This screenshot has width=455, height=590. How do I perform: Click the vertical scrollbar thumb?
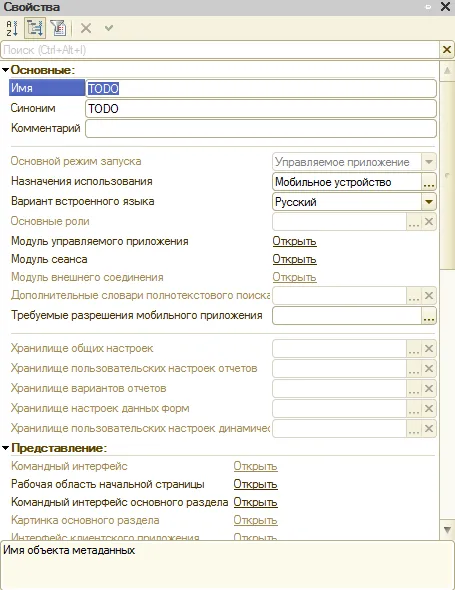[x=447, y=175]
